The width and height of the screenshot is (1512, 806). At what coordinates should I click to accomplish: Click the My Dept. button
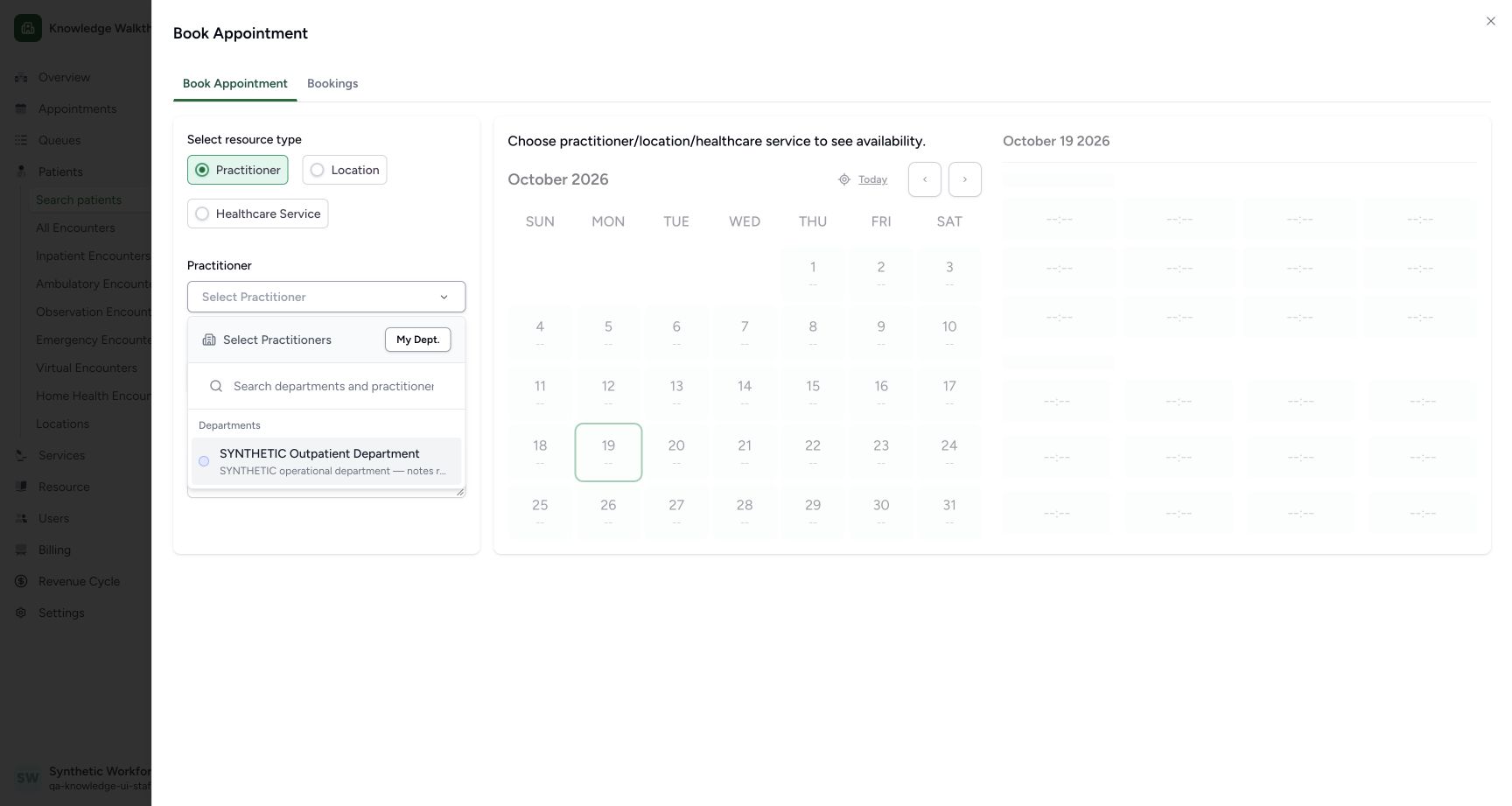pyautogui.click(x=418, y=340)
